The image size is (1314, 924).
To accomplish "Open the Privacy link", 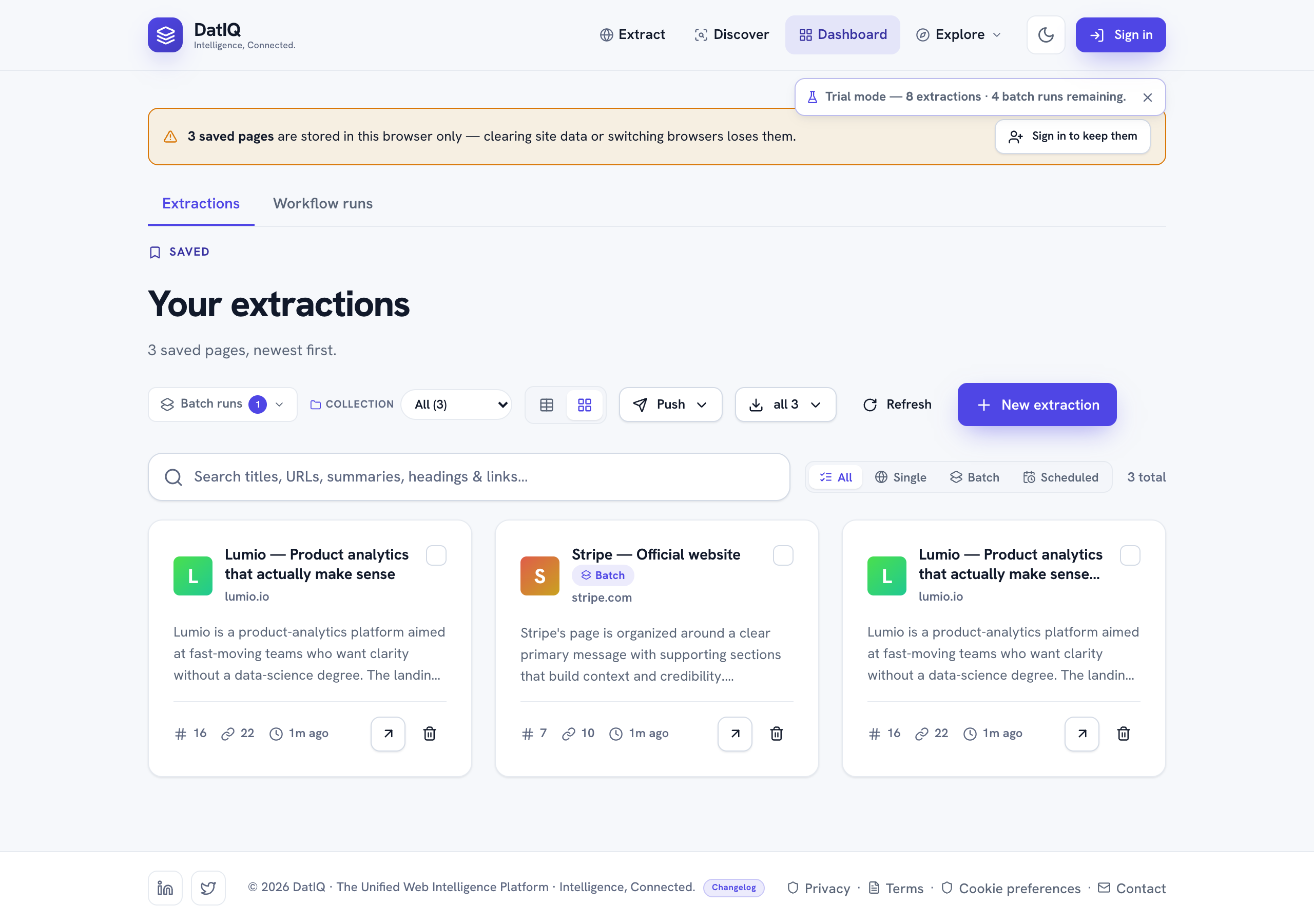I will (x=818, y=888).
